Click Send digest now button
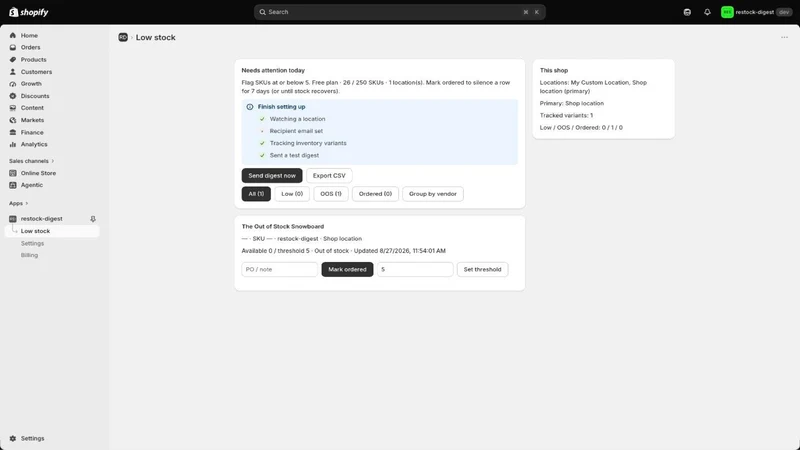 click(x=272, y=176)
